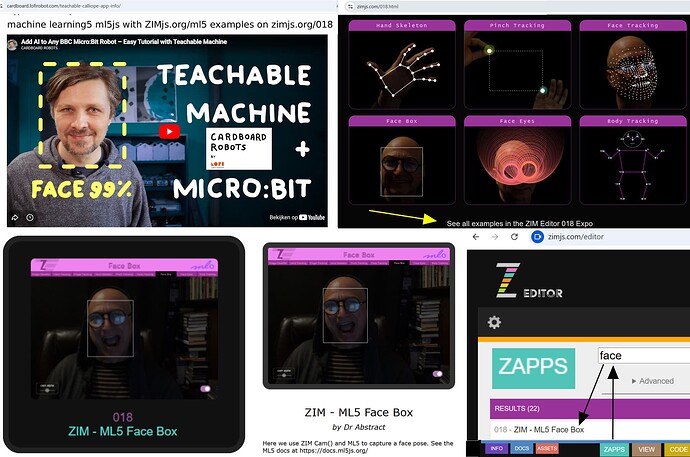The image size is (690, 457).
Task: Click the cardboard.lofirobot.com address bar URL
Action: click(x=64, y=6)
